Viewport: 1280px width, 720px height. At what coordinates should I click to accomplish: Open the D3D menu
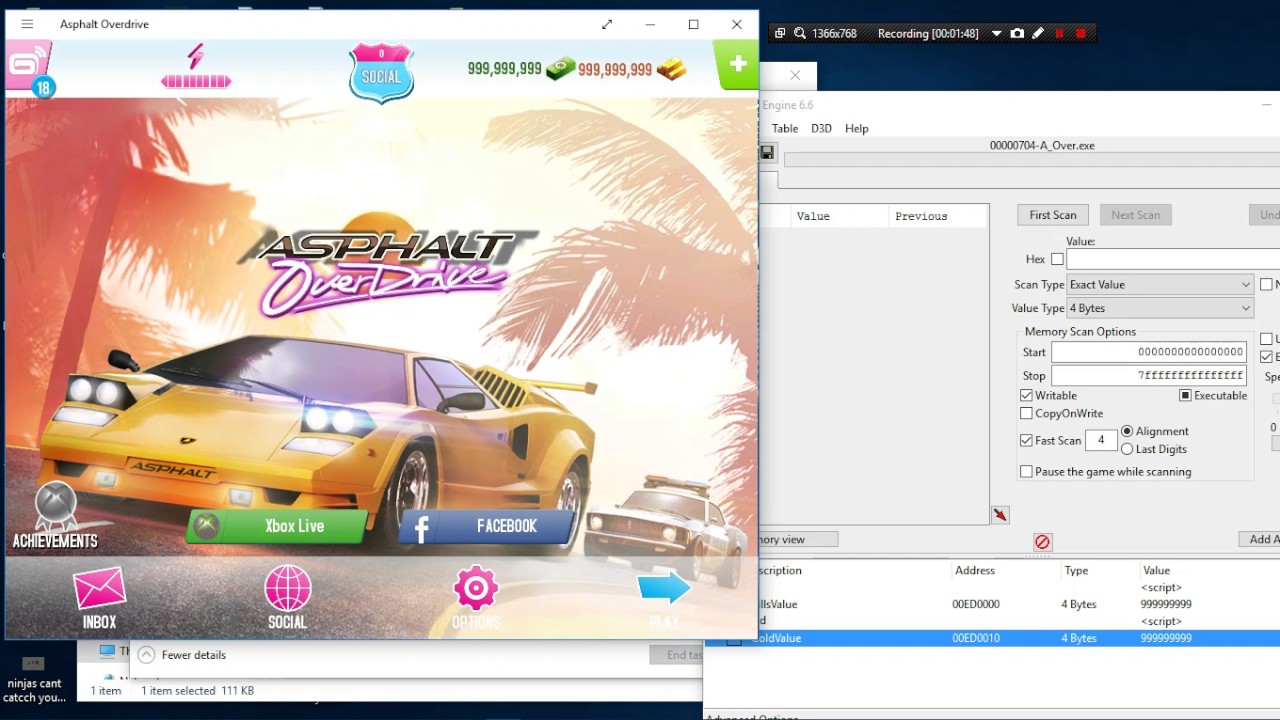pyautogui.click(x=821, y=128)
